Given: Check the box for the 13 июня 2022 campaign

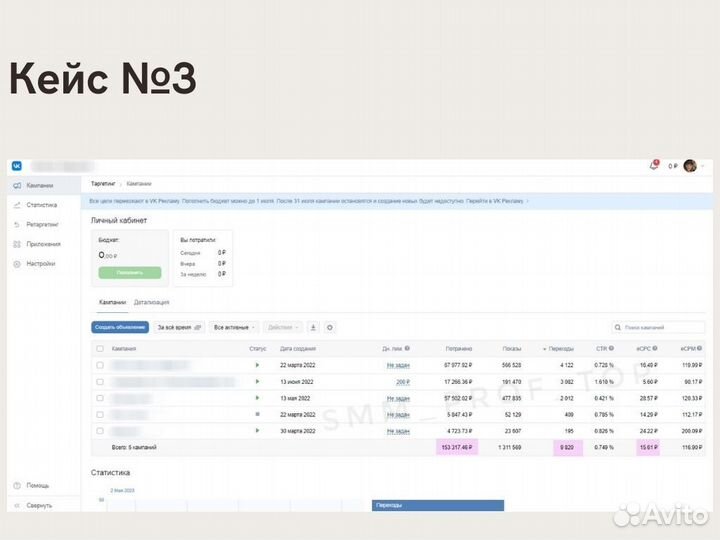Looking at the screenshot, I should pyautogui.click(x=99, y=382).
